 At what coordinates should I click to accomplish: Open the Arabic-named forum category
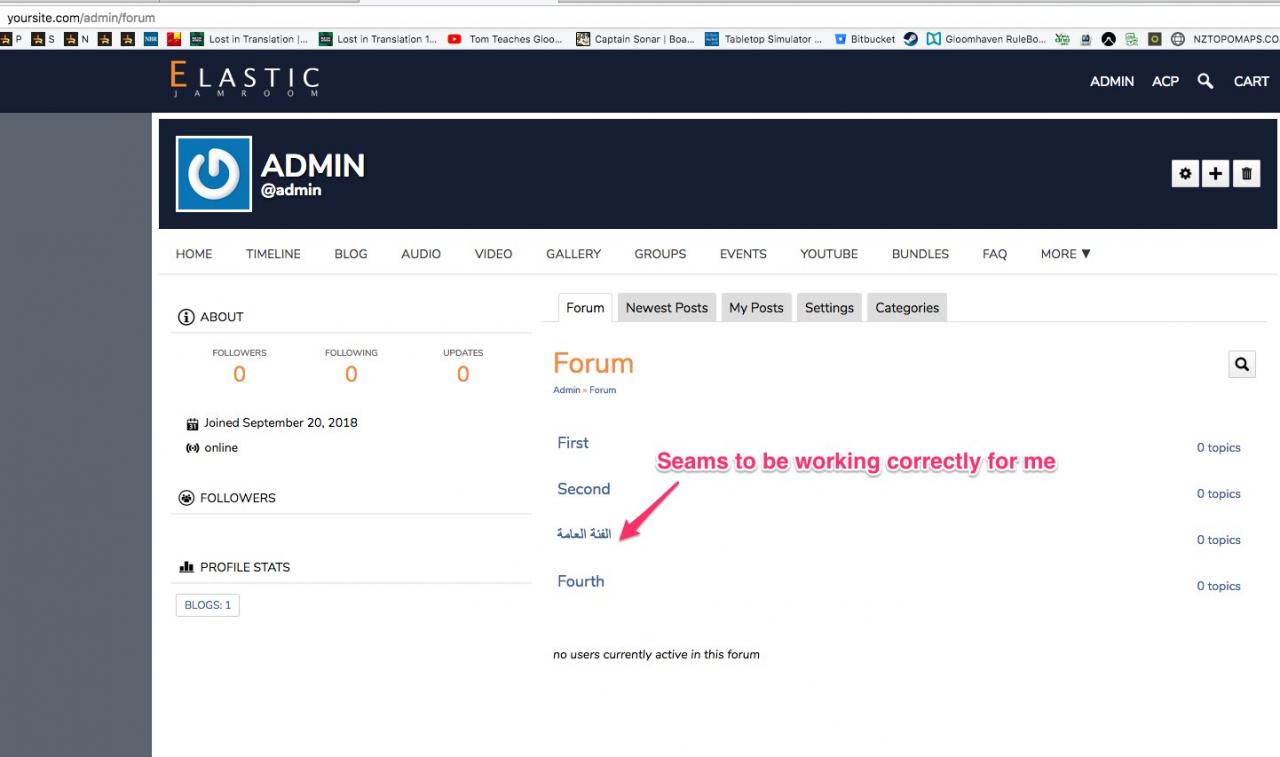(584, 534)
